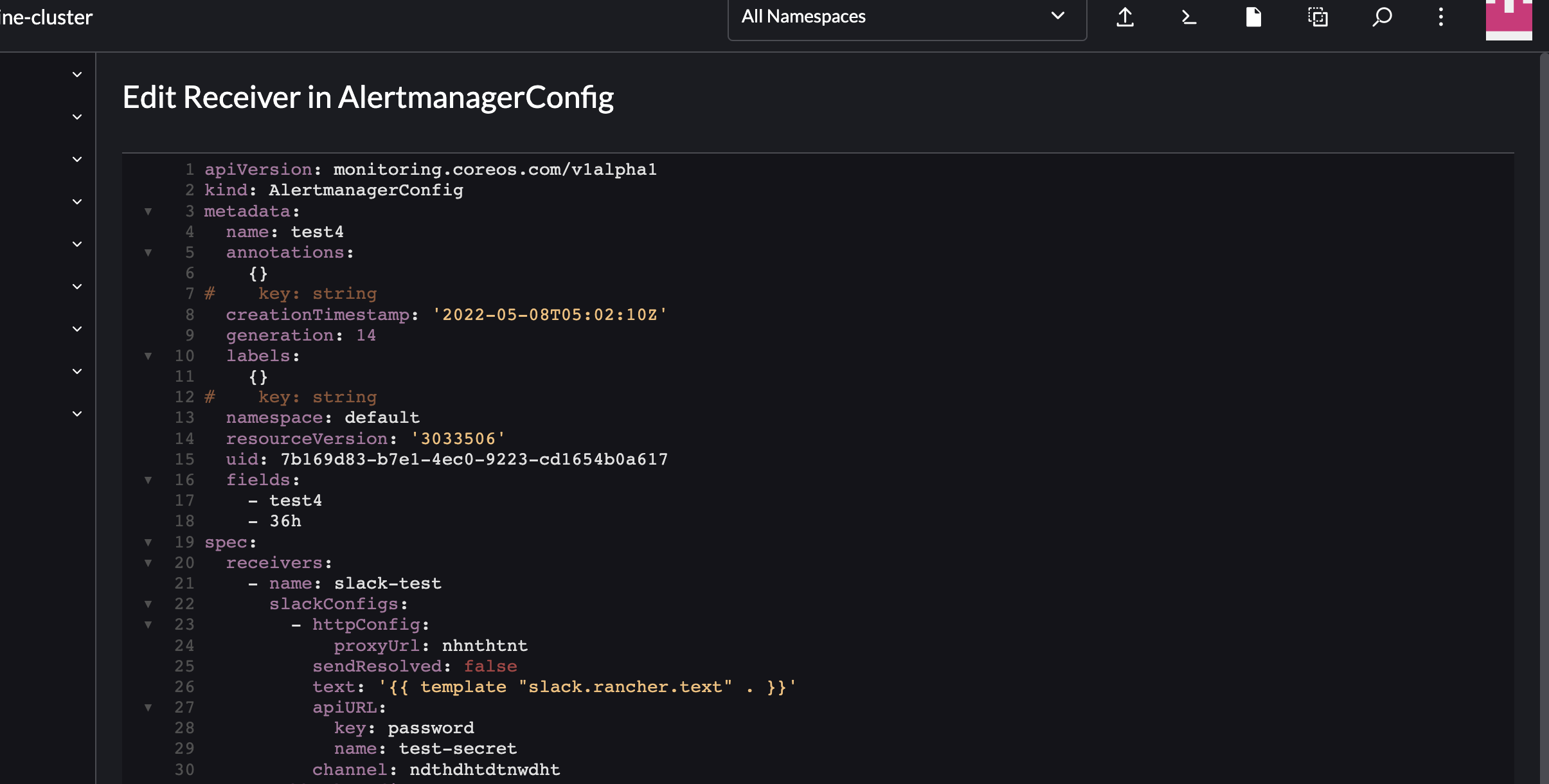This screenshot has width=1549, height=784.
Task: Select the slack-test receiver name value
Action: click(x=387, y=584)
